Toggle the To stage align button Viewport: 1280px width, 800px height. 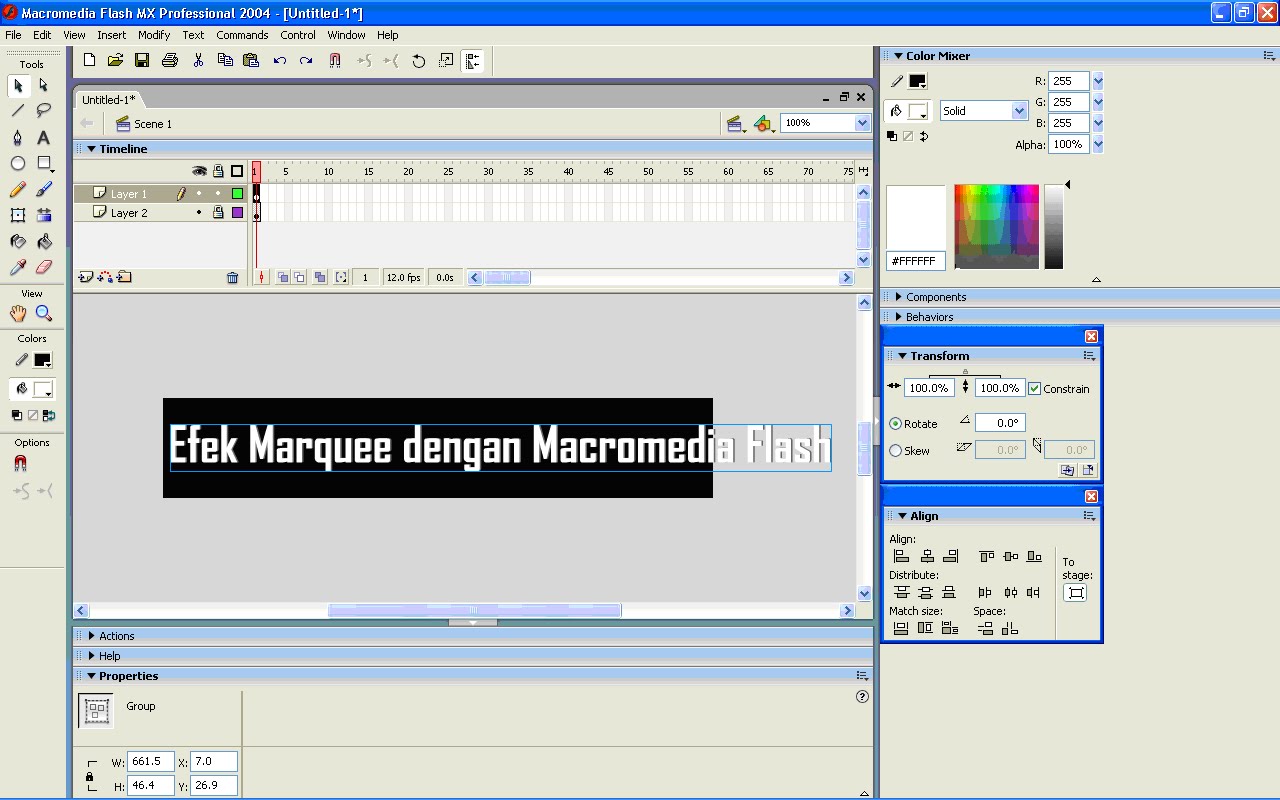1076,593
